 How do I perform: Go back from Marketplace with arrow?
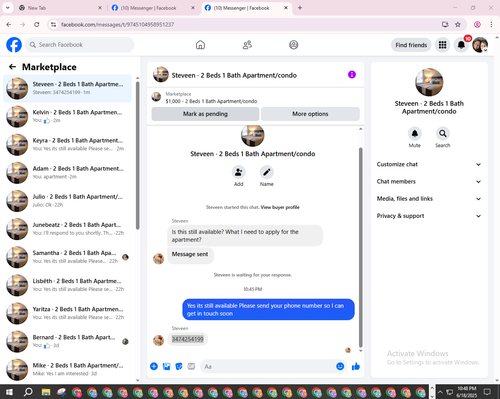[x=12, y=67]
